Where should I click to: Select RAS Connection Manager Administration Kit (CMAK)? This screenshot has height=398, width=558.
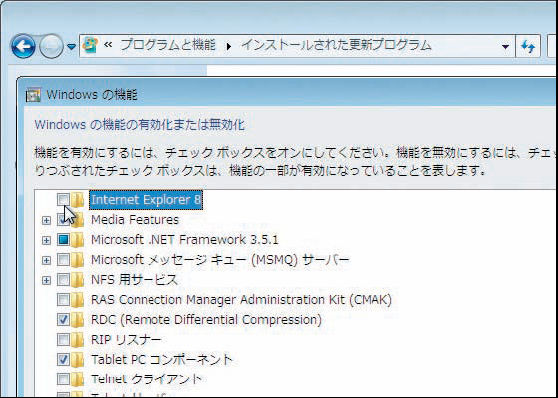tap(241, 300)
